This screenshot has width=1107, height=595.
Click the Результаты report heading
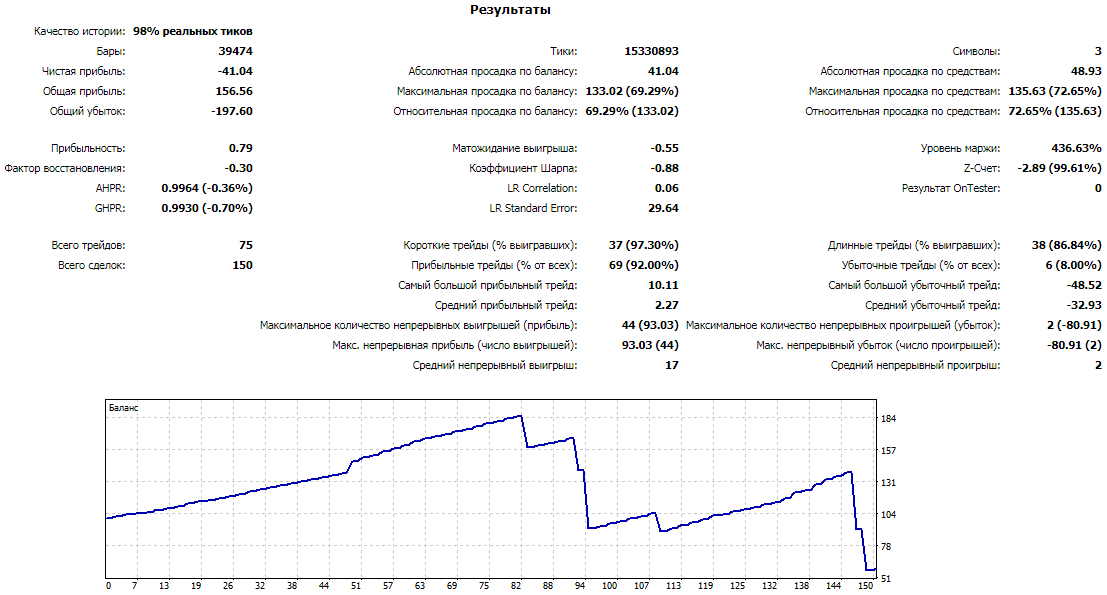coord(510,10)
